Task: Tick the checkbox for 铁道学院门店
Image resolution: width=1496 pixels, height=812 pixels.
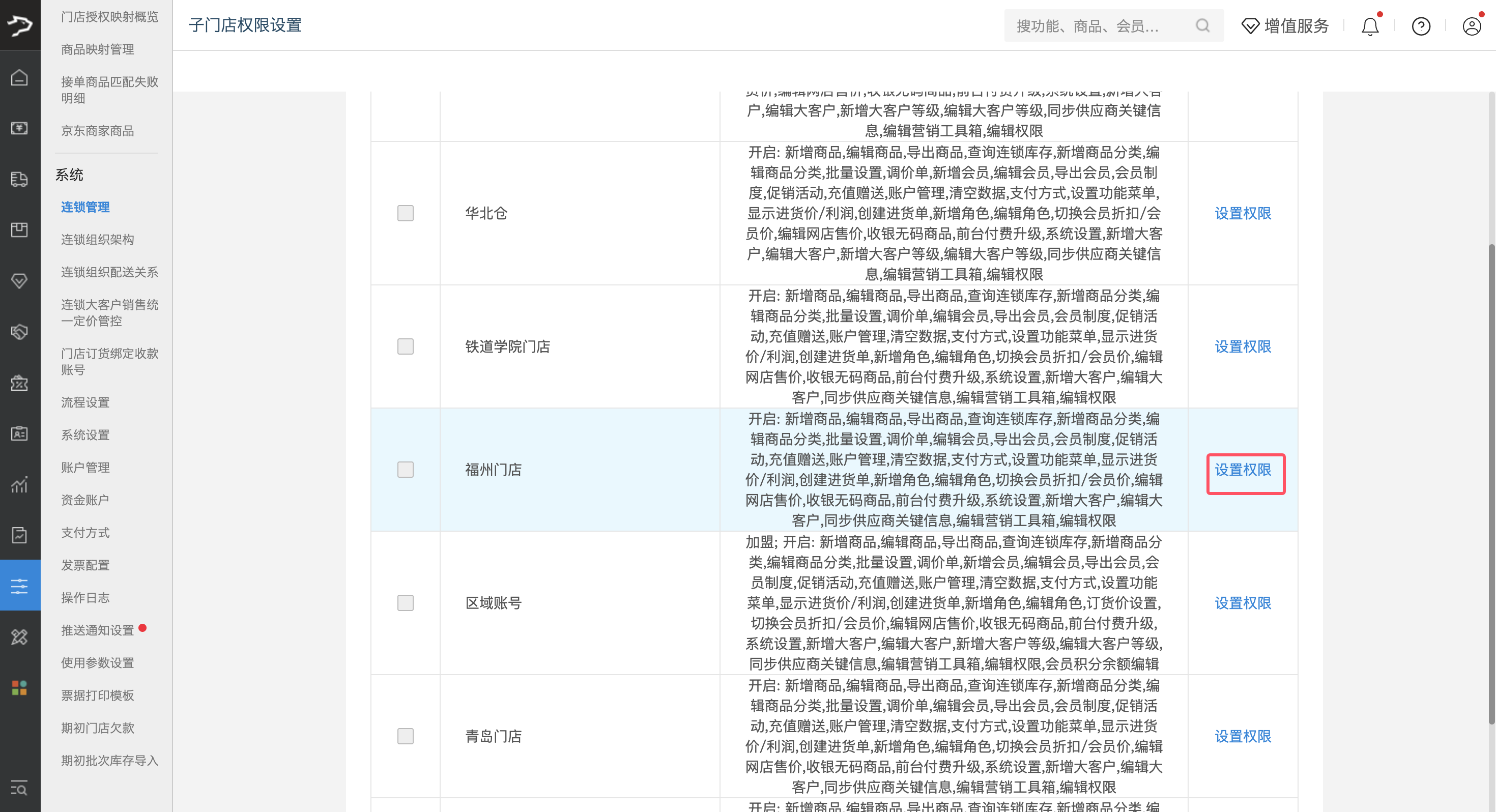Action: pyautogui.click(x=406, y=347)
